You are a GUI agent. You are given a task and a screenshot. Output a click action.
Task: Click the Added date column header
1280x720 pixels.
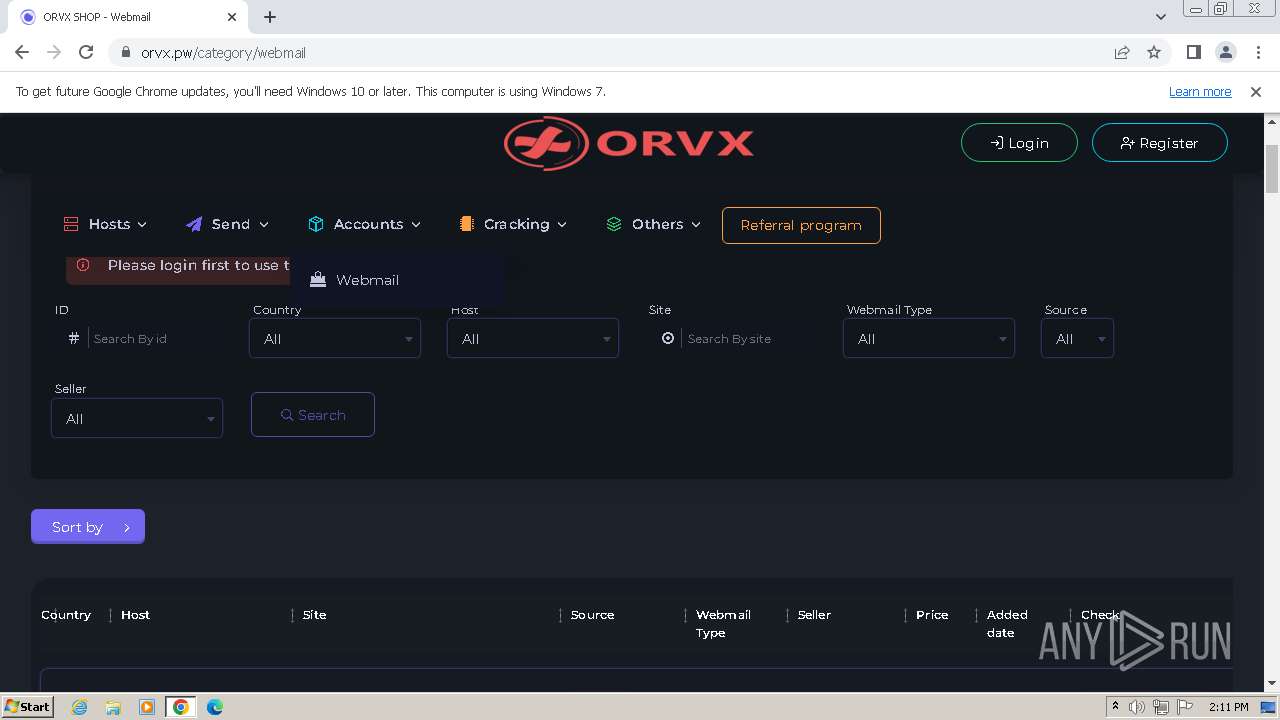(x=1007, y=624)
